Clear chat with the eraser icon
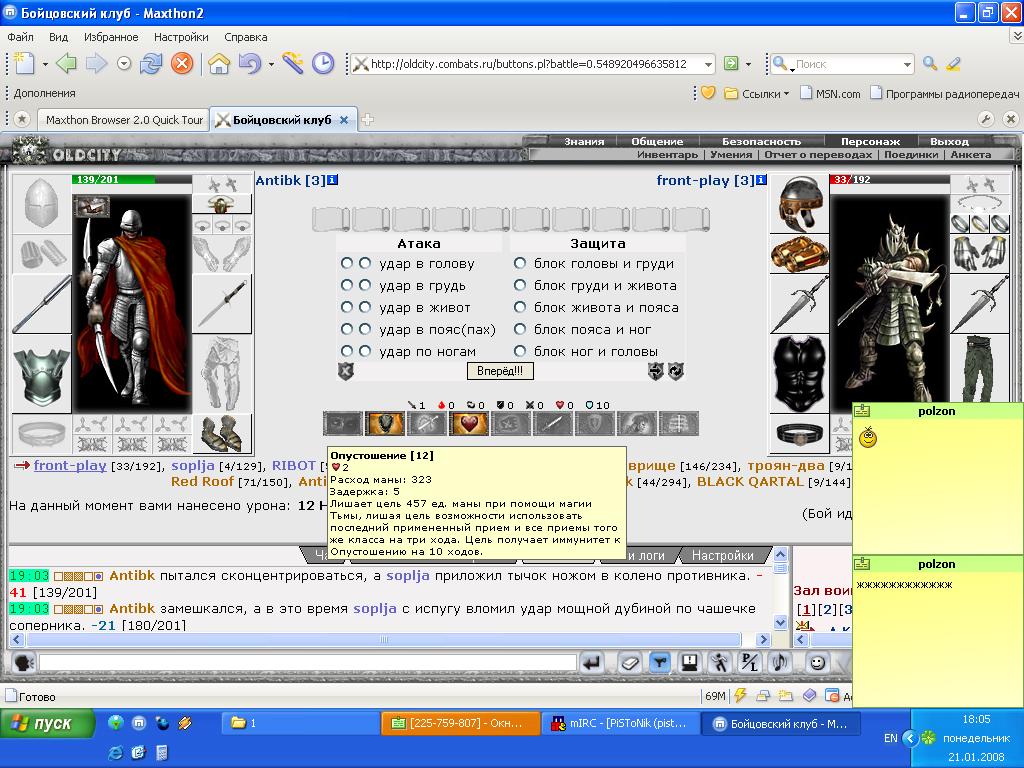The height and width of the screenshot is (768, 1024). coord(630,664)
